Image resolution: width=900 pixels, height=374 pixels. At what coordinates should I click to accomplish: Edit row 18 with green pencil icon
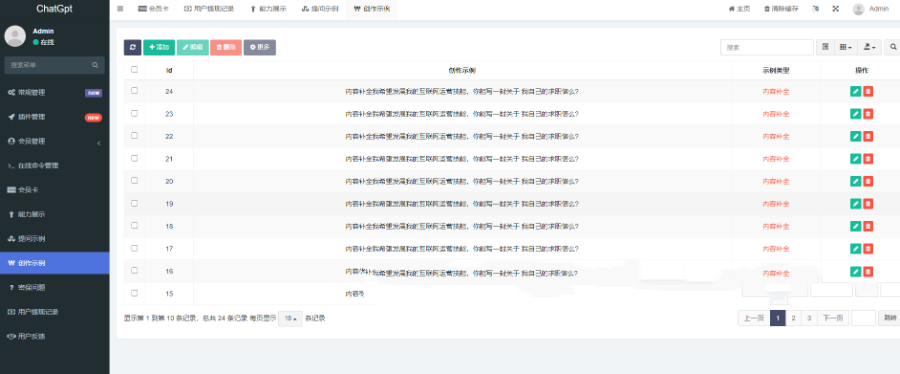pos(855,226)
